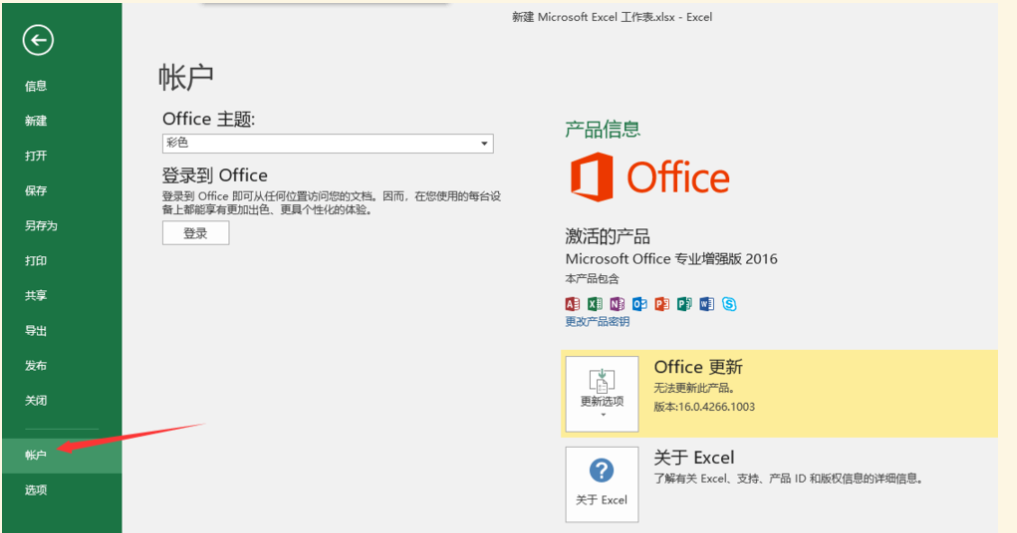This screenshot has width=1017, height=533.
Task: Click the Skype for Business icon
Action: [729, 304]
